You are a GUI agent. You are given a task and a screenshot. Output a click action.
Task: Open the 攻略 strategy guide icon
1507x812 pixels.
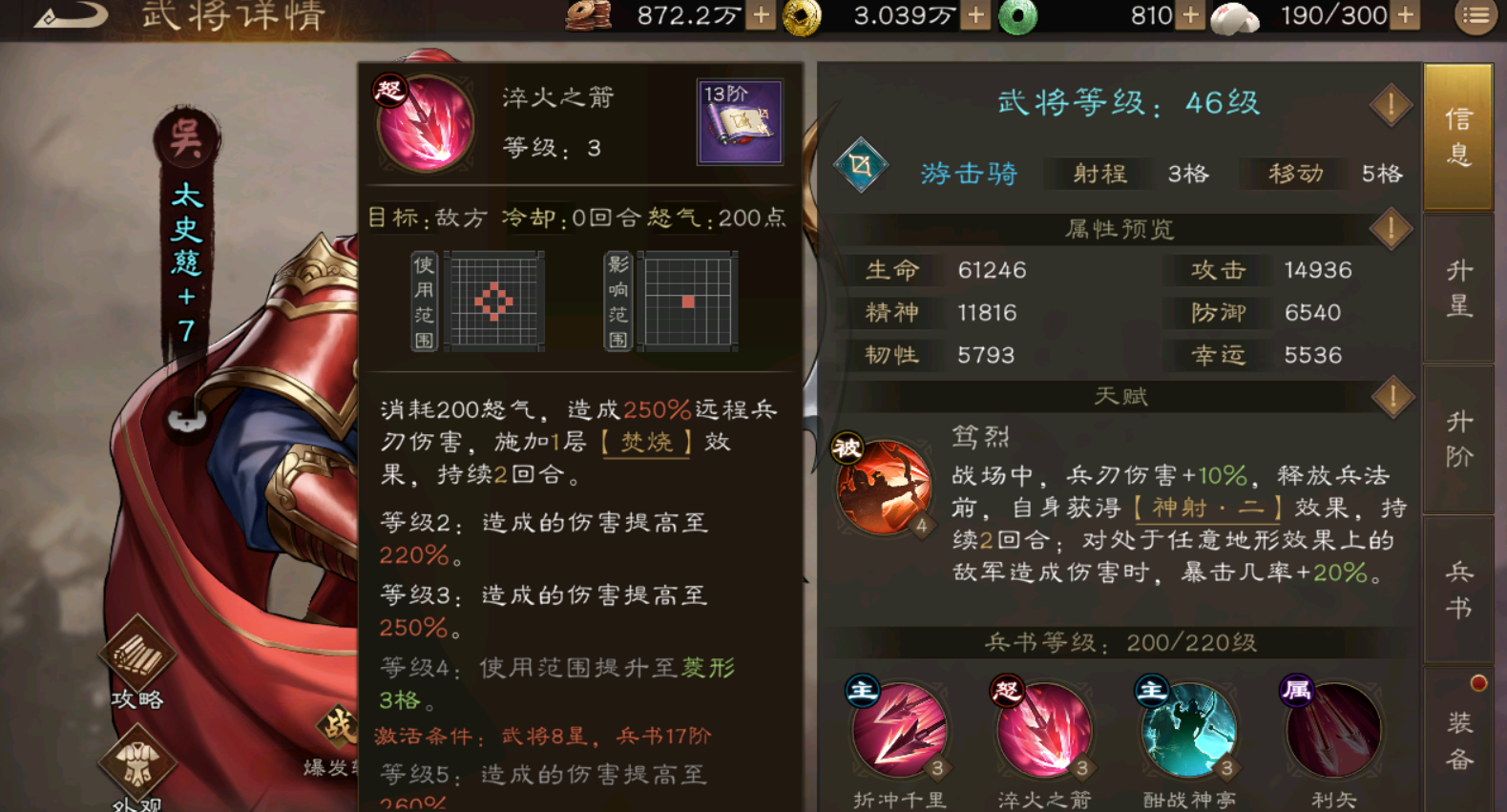click(x=138, y=656)
